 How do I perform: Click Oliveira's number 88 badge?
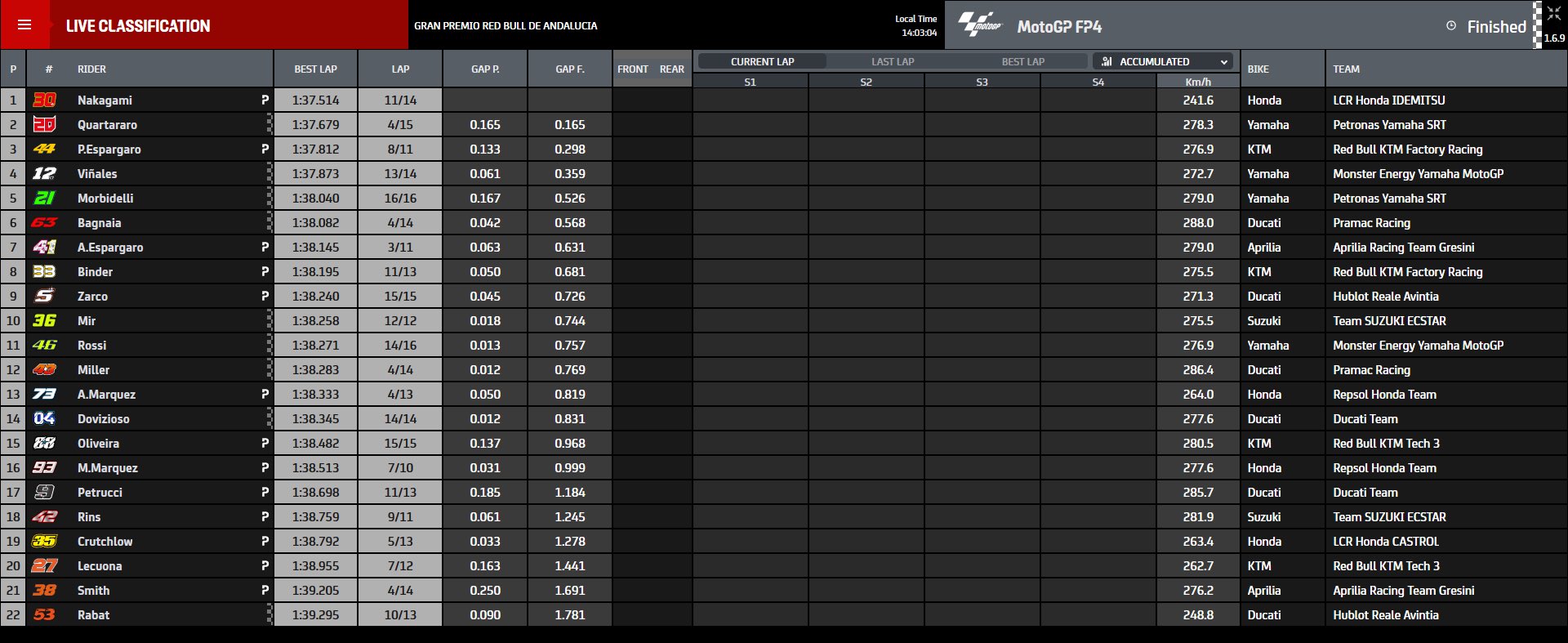44,443
